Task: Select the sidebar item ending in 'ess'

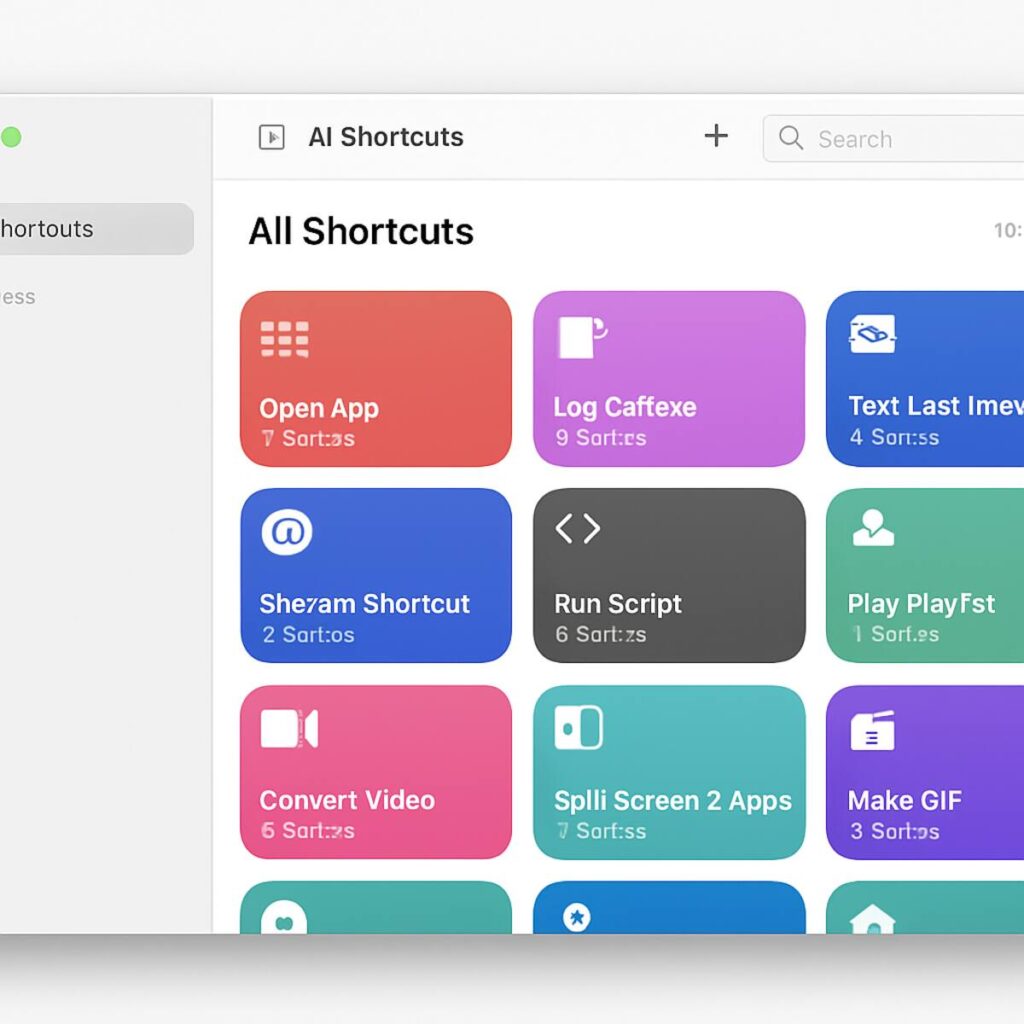Action: click(x=18, y=297)
